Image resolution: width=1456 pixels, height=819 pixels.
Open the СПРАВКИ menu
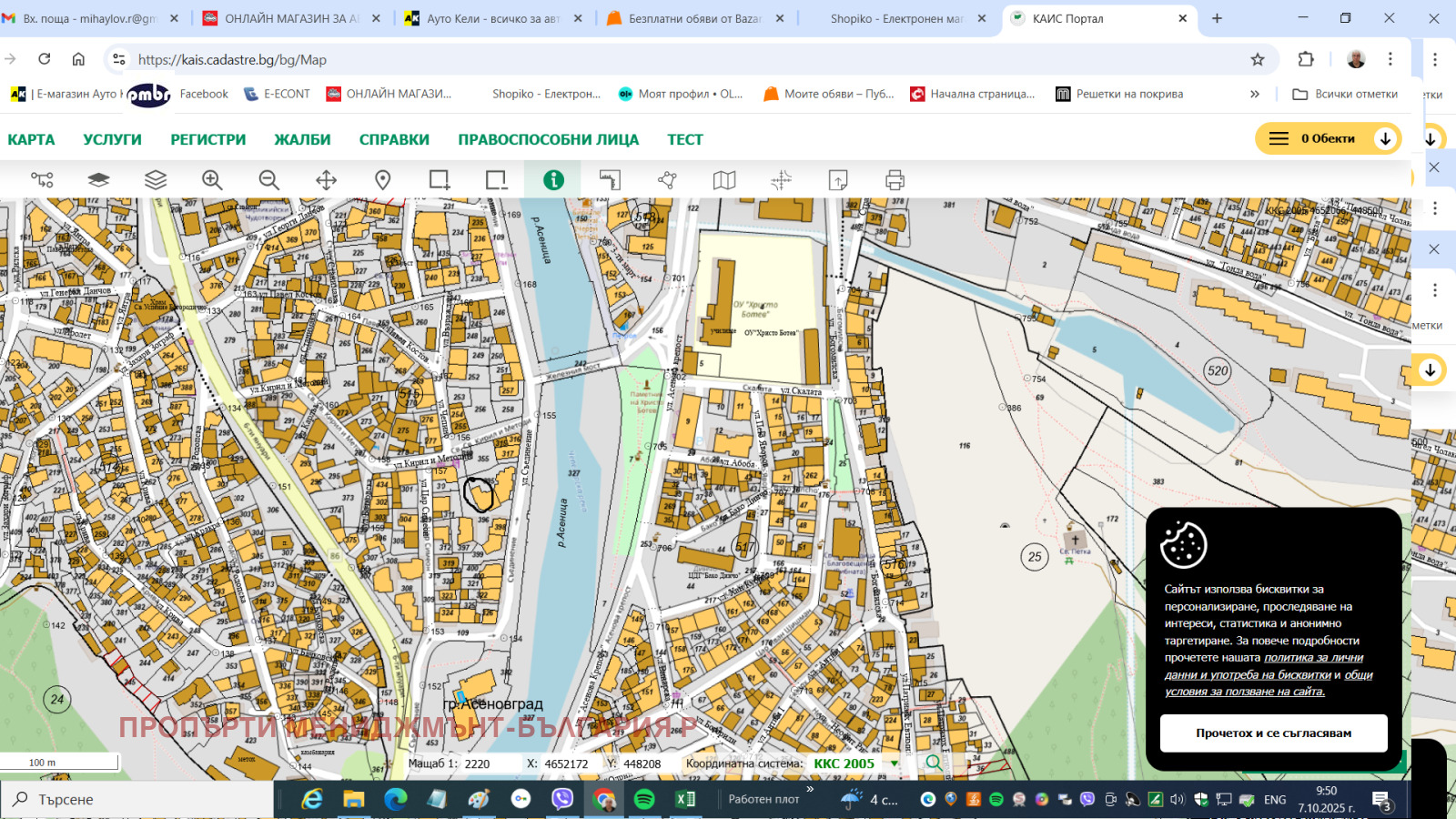394,139
